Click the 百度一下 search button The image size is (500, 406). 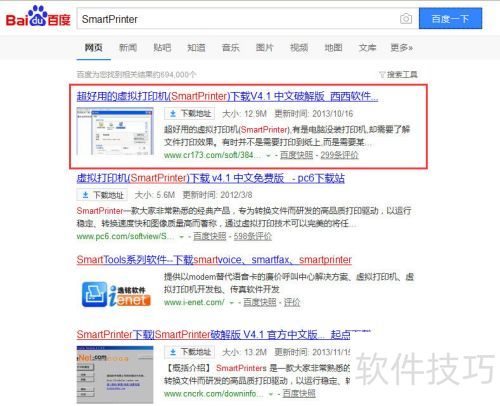(x=450, y=19)
